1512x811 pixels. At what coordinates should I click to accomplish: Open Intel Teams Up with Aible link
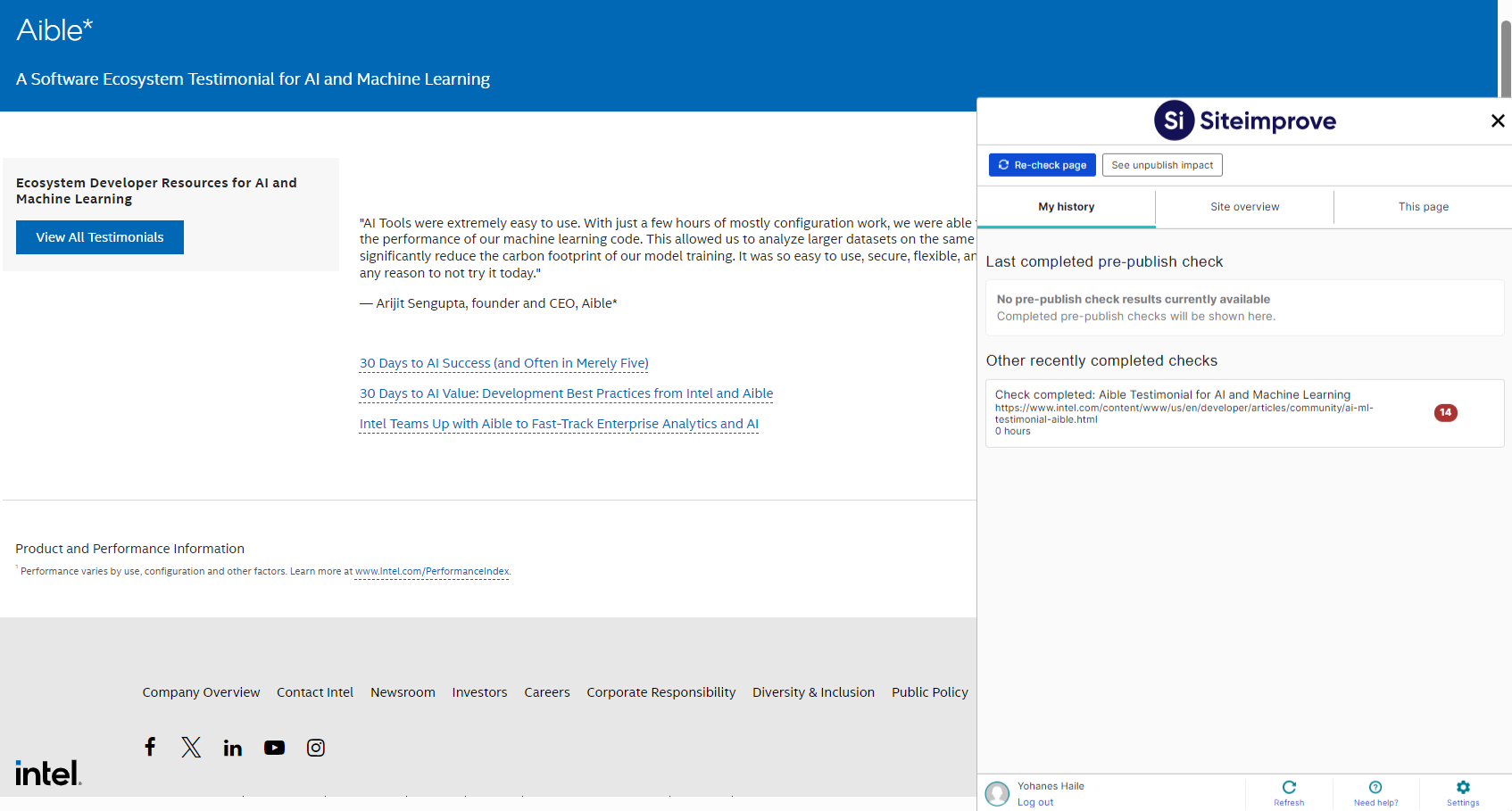point(559,424)
